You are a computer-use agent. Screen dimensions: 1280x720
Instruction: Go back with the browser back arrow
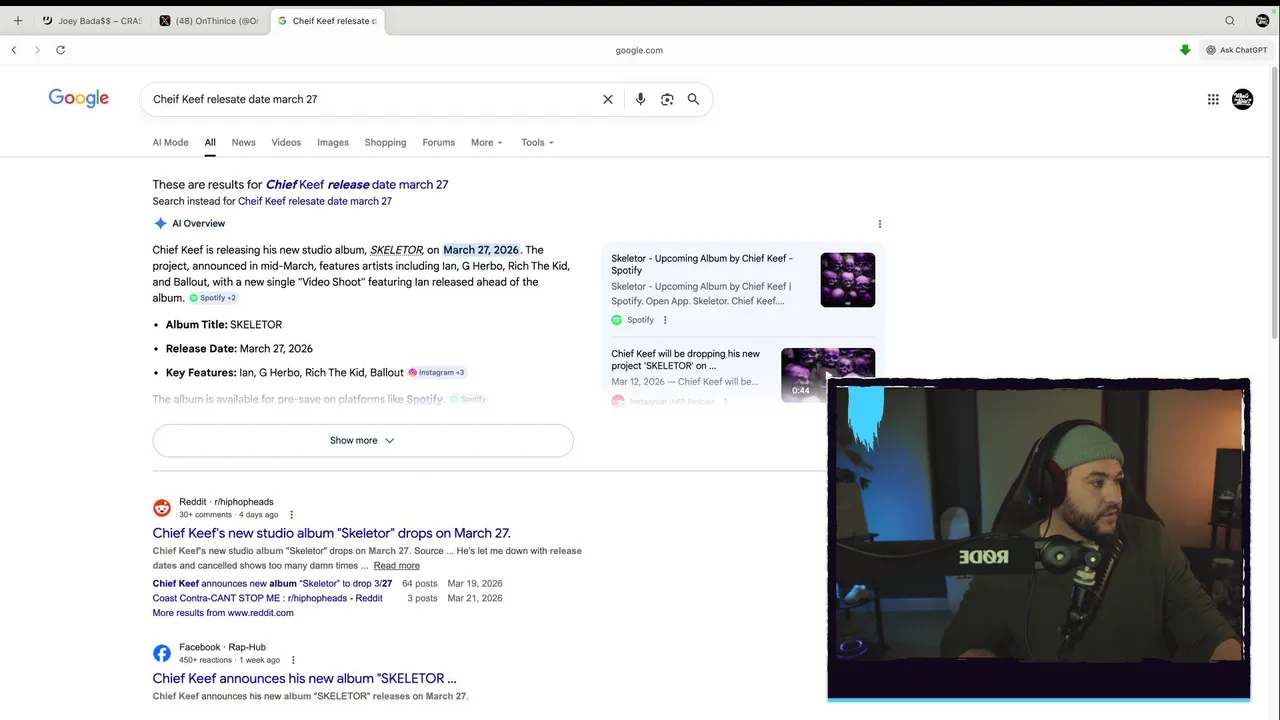coord(14,50)
